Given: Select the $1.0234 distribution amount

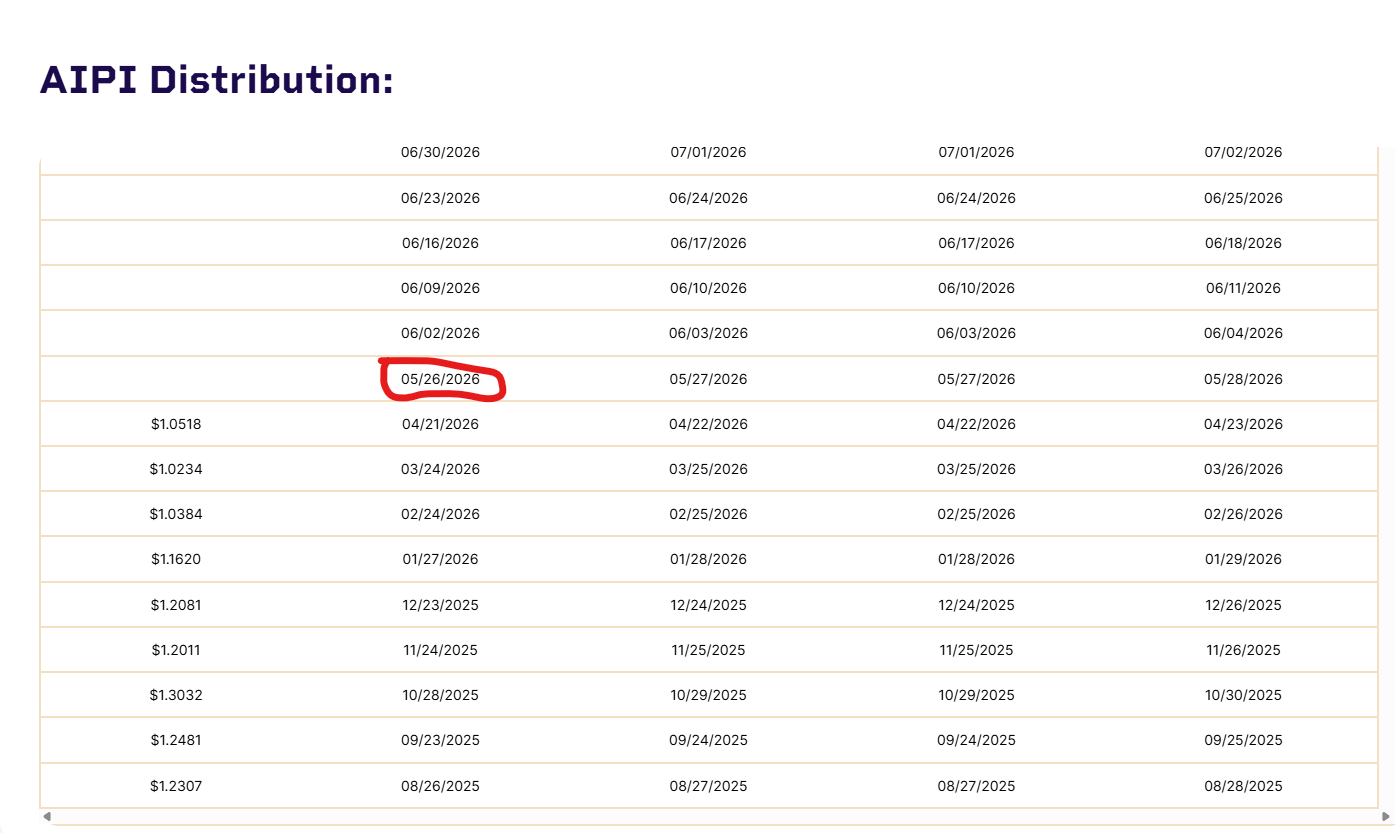Looking at the screenshot, I should [176, 469].
